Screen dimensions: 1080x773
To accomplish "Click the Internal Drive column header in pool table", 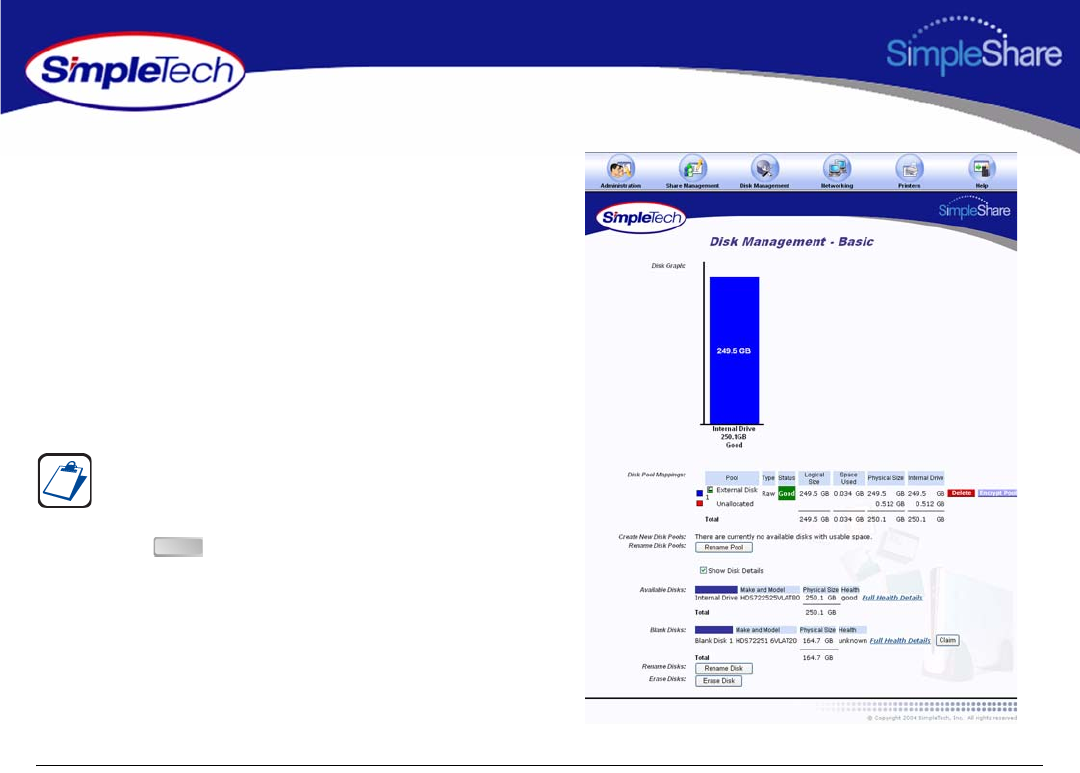I will tap(926, 478).
